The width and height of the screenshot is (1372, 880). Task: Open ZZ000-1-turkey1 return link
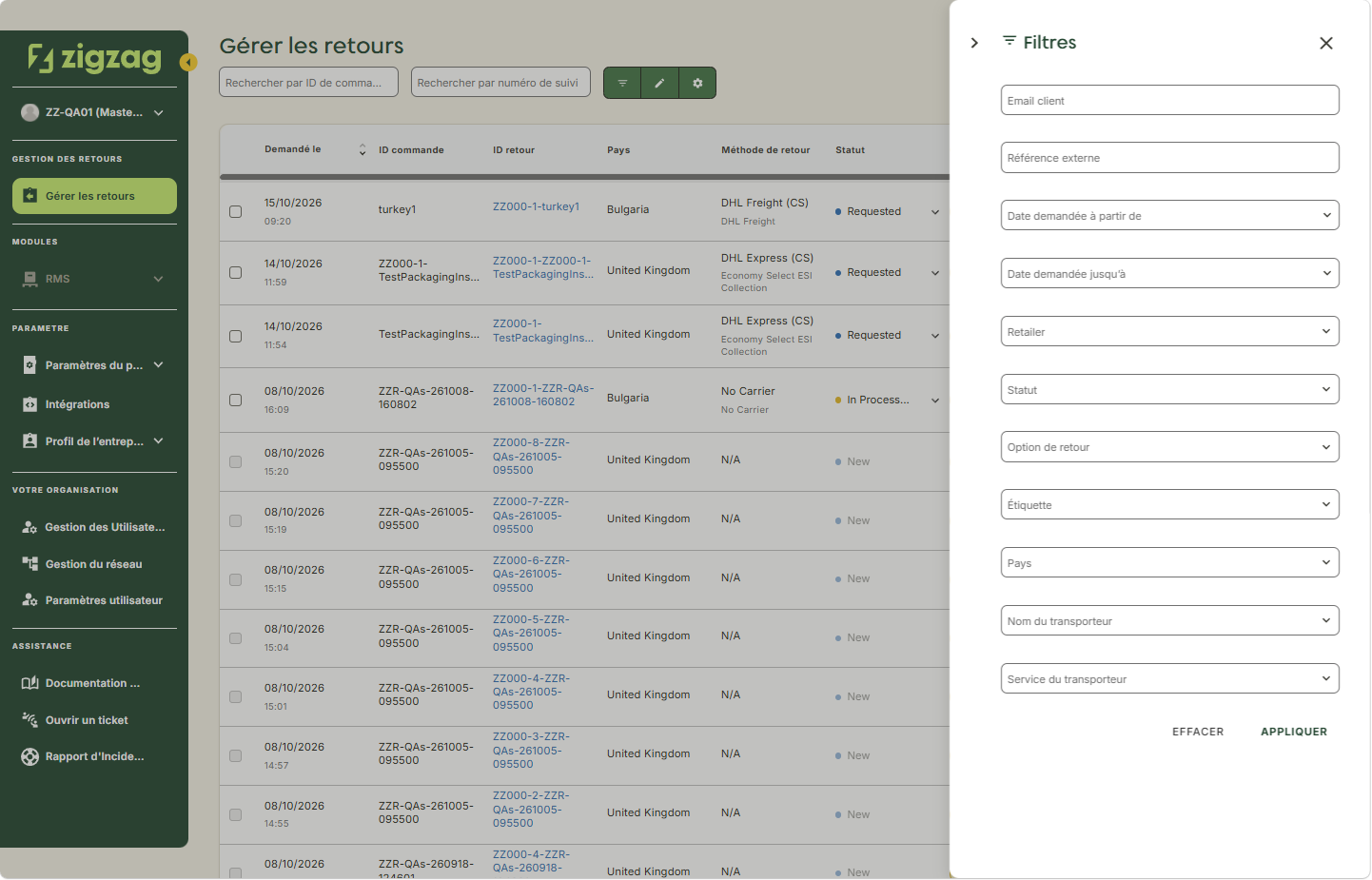pyautogui.click(x=536, y=206)
